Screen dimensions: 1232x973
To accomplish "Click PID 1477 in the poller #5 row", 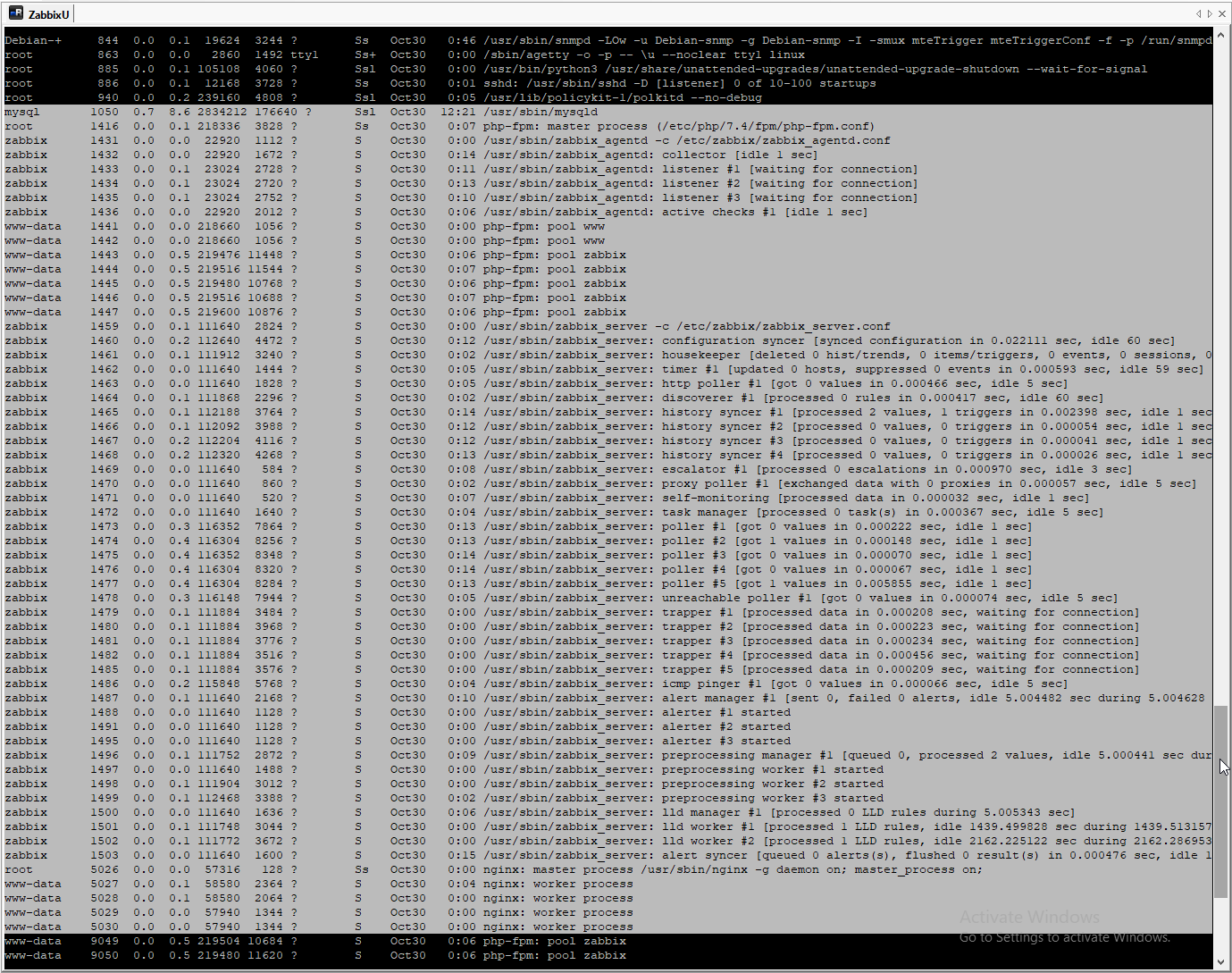I will pos(105,583).
